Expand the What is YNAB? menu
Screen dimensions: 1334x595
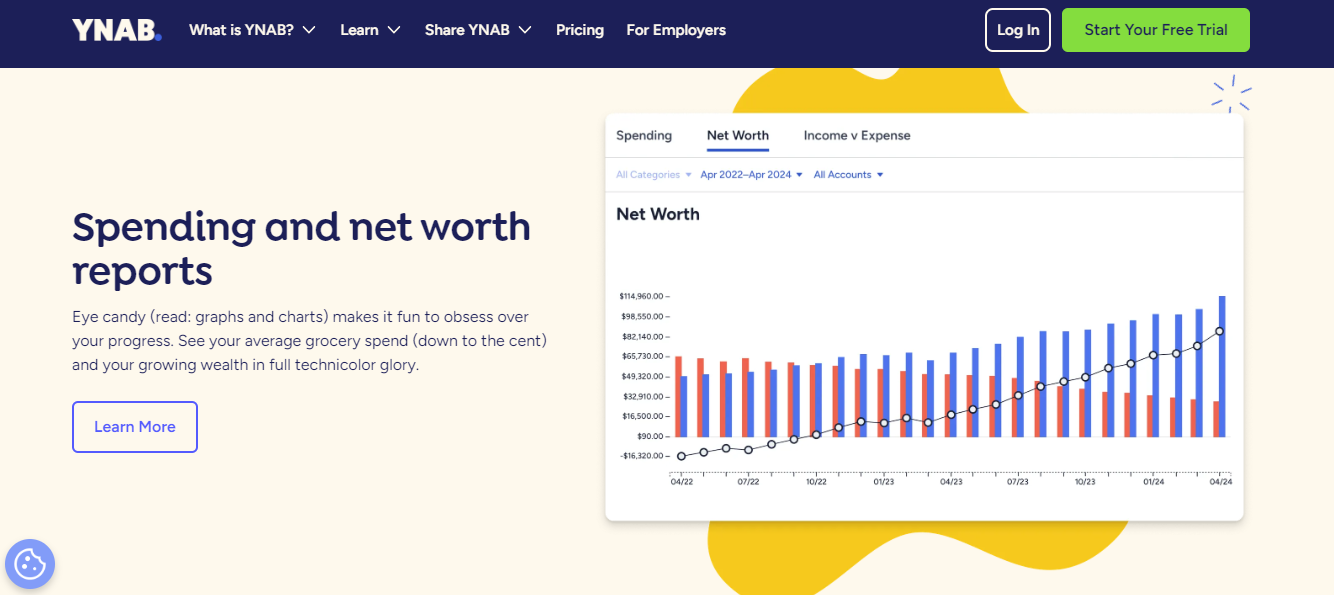252,30
